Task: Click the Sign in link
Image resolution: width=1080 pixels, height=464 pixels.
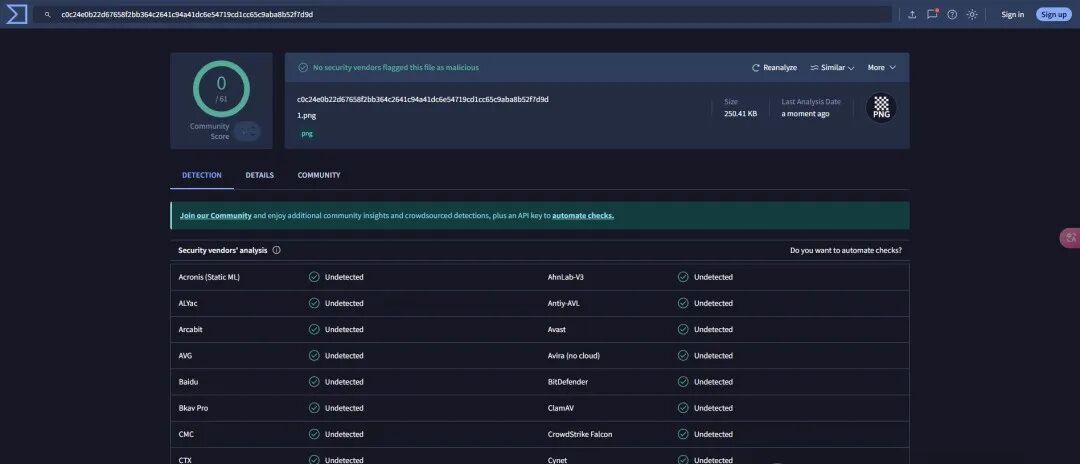Action: 1012,14
